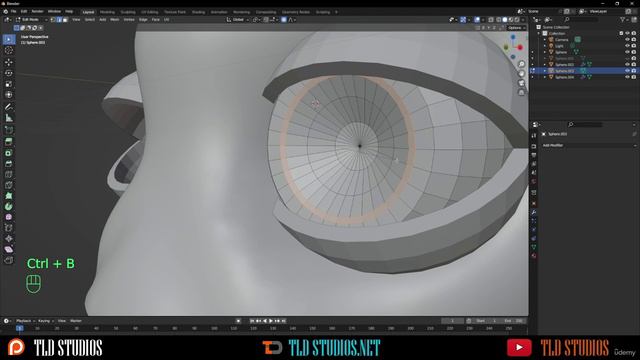Open the Playback dropdown in timeline

coord(25,321)
